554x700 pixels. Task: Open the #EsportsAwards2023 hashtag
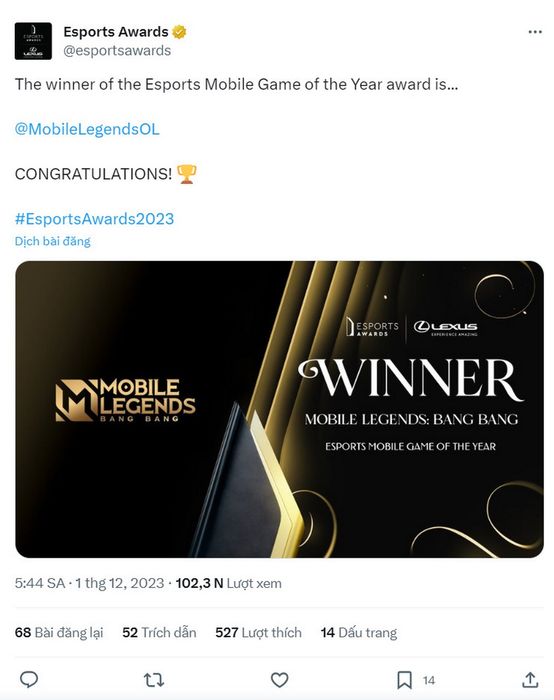(x=94, y=219)
